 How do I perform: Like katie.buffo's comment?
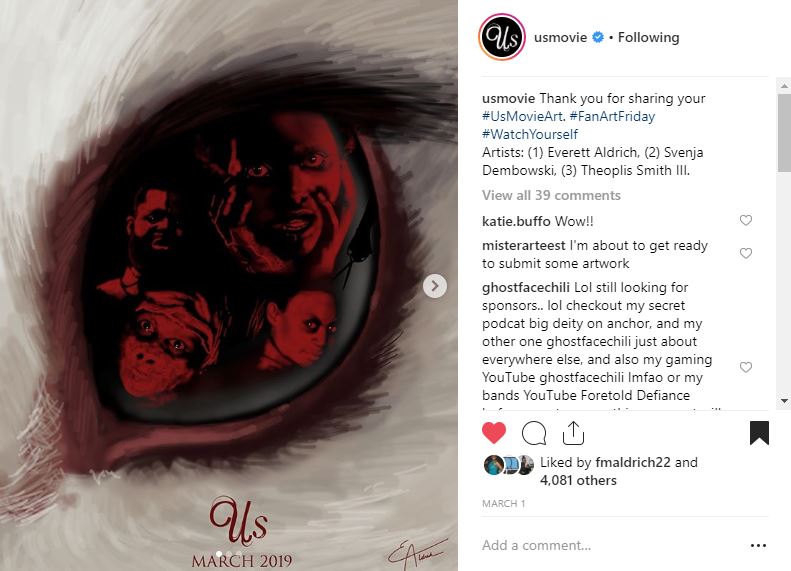coord(746,220)
